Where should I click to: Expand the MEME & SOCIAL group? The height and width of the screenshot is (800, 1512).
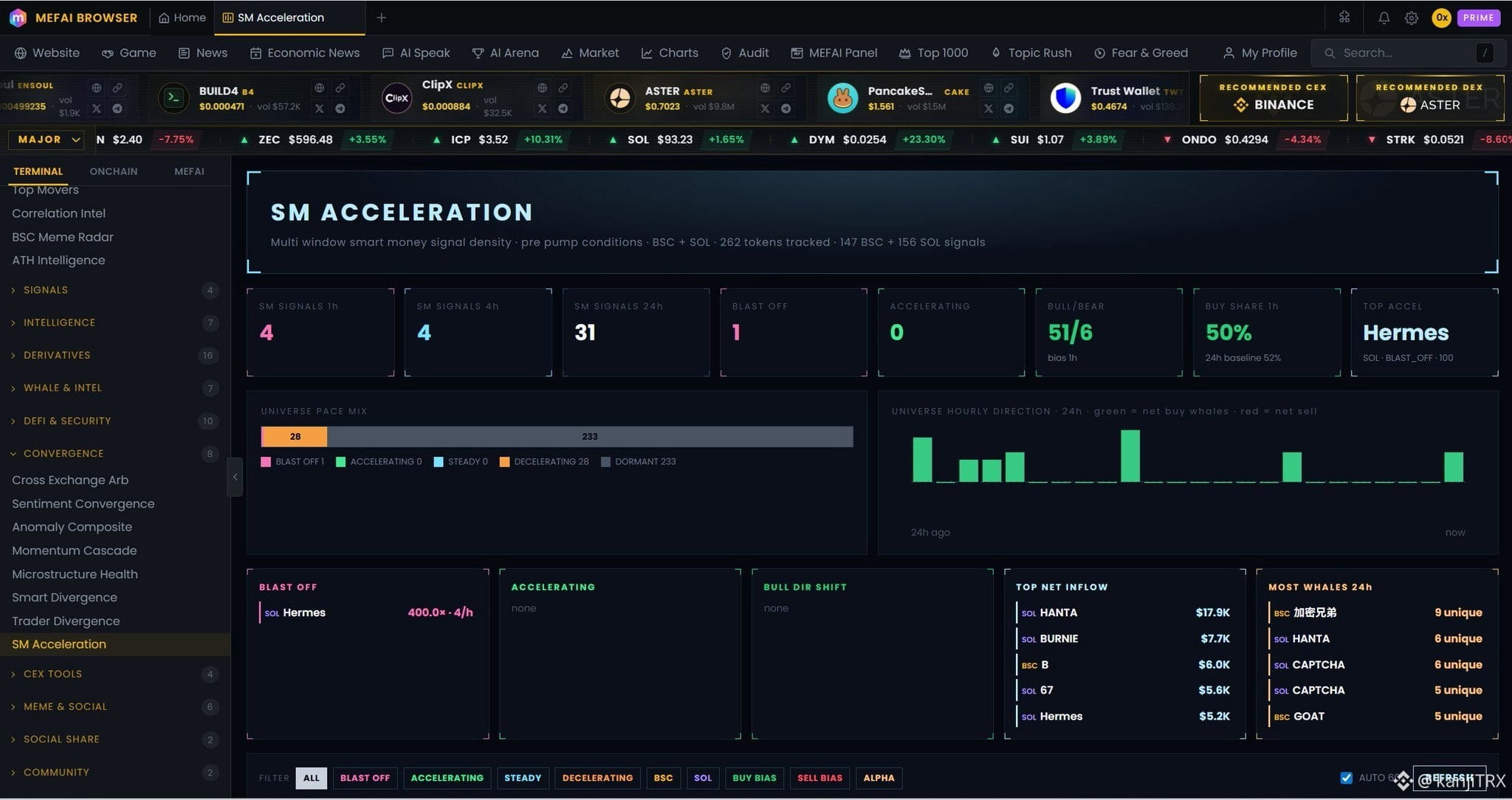coord(115,706)
